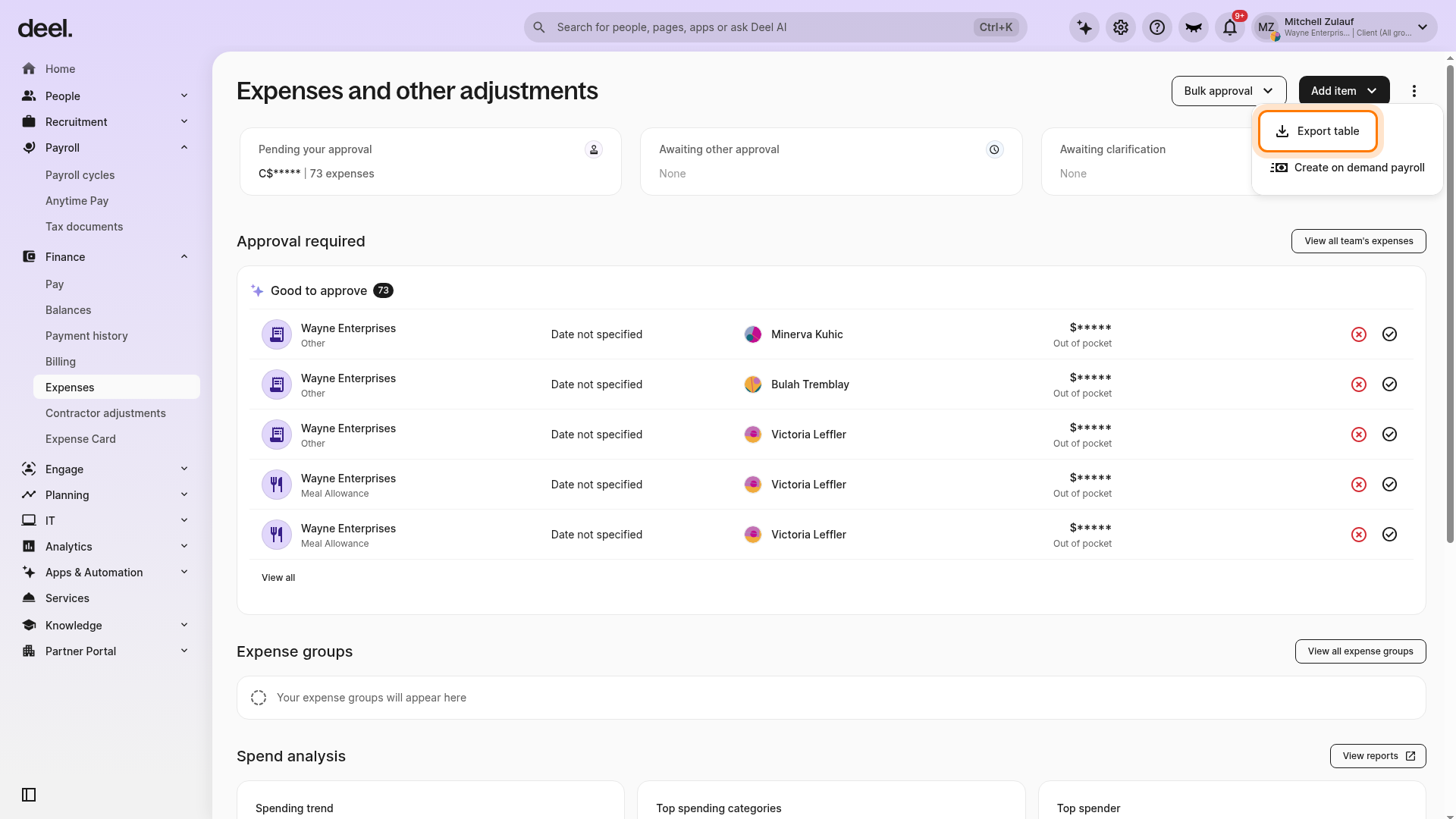Navigate to Contractor adjustments

(x=105, y=413)
